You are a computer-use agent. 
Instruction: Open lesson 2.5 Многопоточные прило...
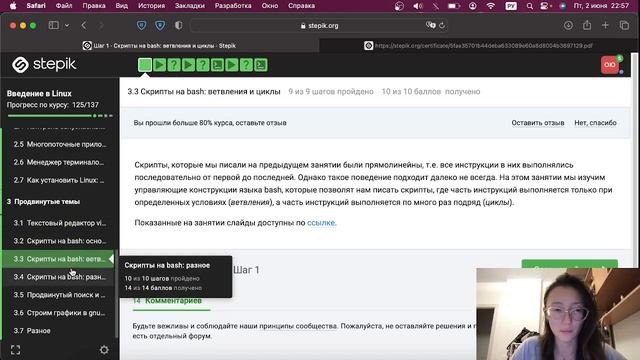60,144
